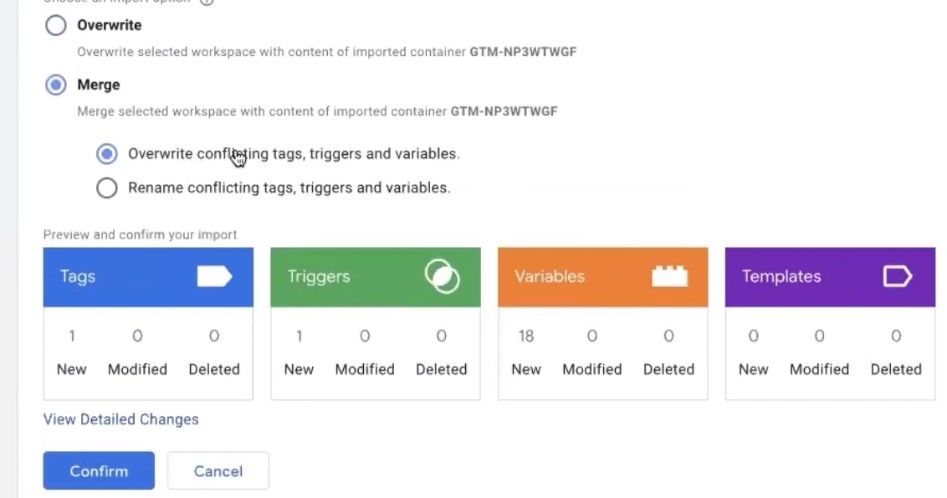Click the Variables brick icon
Viewport: 947px width, 498px height.
tap(669, 276)
